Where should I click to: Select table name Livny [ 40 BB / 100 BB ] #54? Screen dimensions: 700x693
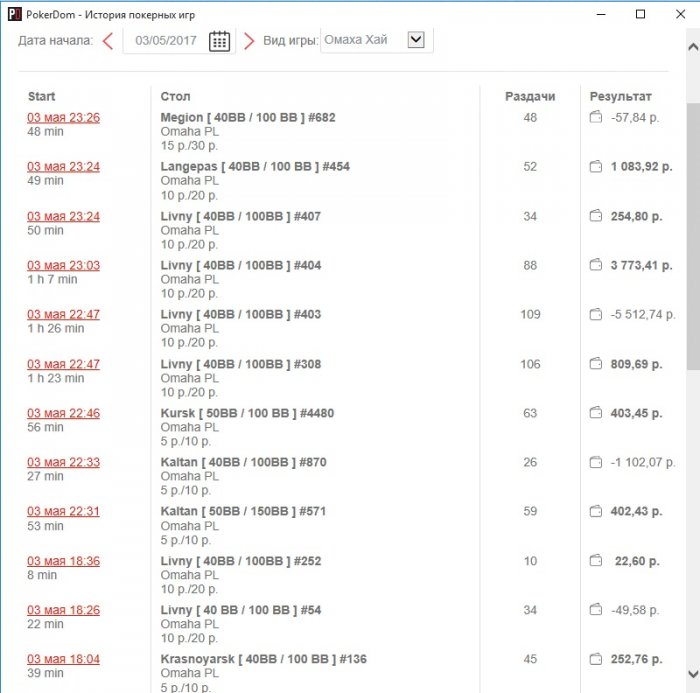tap(241, 610)
